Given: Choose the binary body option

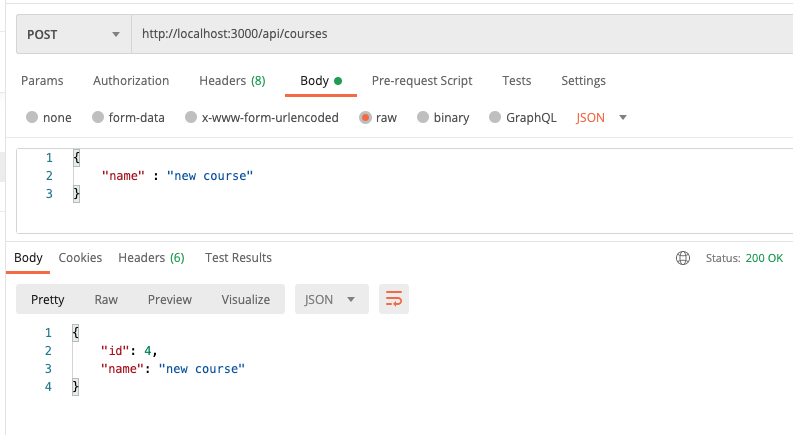Looking at the screenshot, I should pyautogui.click(x=423, y=117).
